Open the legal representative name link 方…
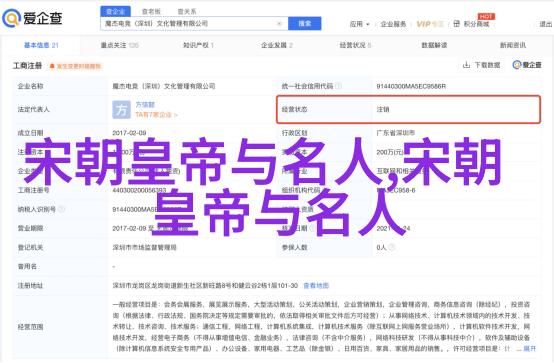554x363 pixels. (145, 105)
